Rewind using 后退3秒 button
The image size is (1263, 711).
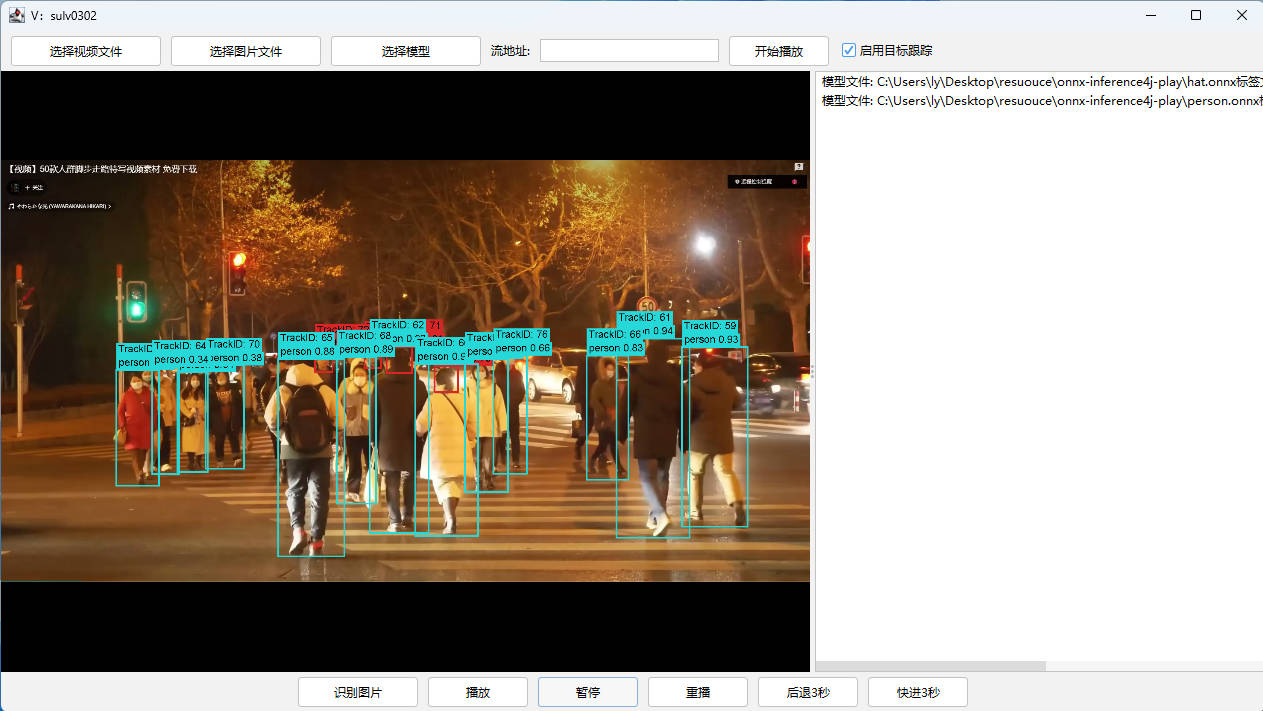point(808,692)
